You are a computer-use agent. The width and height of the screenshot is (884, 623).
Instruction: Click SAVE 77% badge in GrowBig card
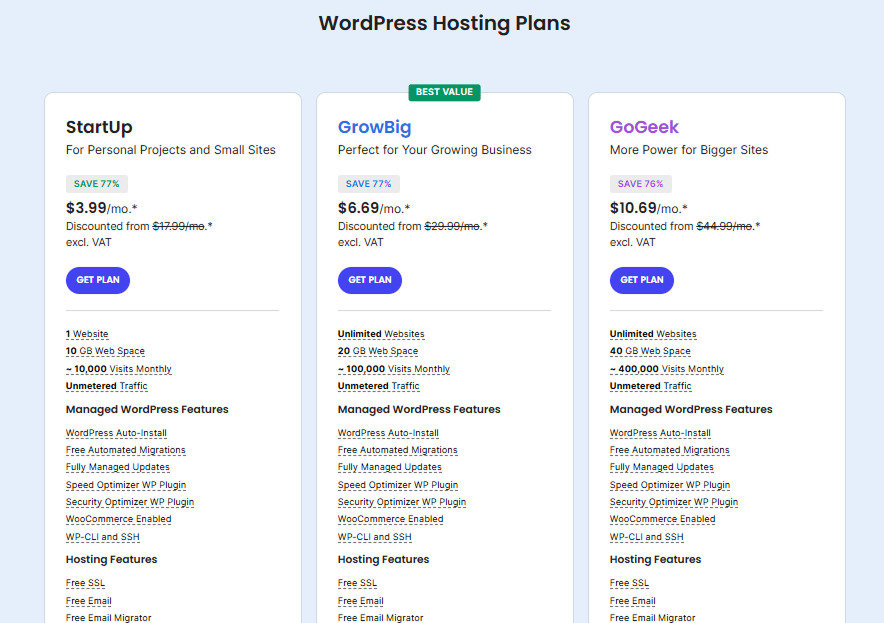(x=369, y=184)
